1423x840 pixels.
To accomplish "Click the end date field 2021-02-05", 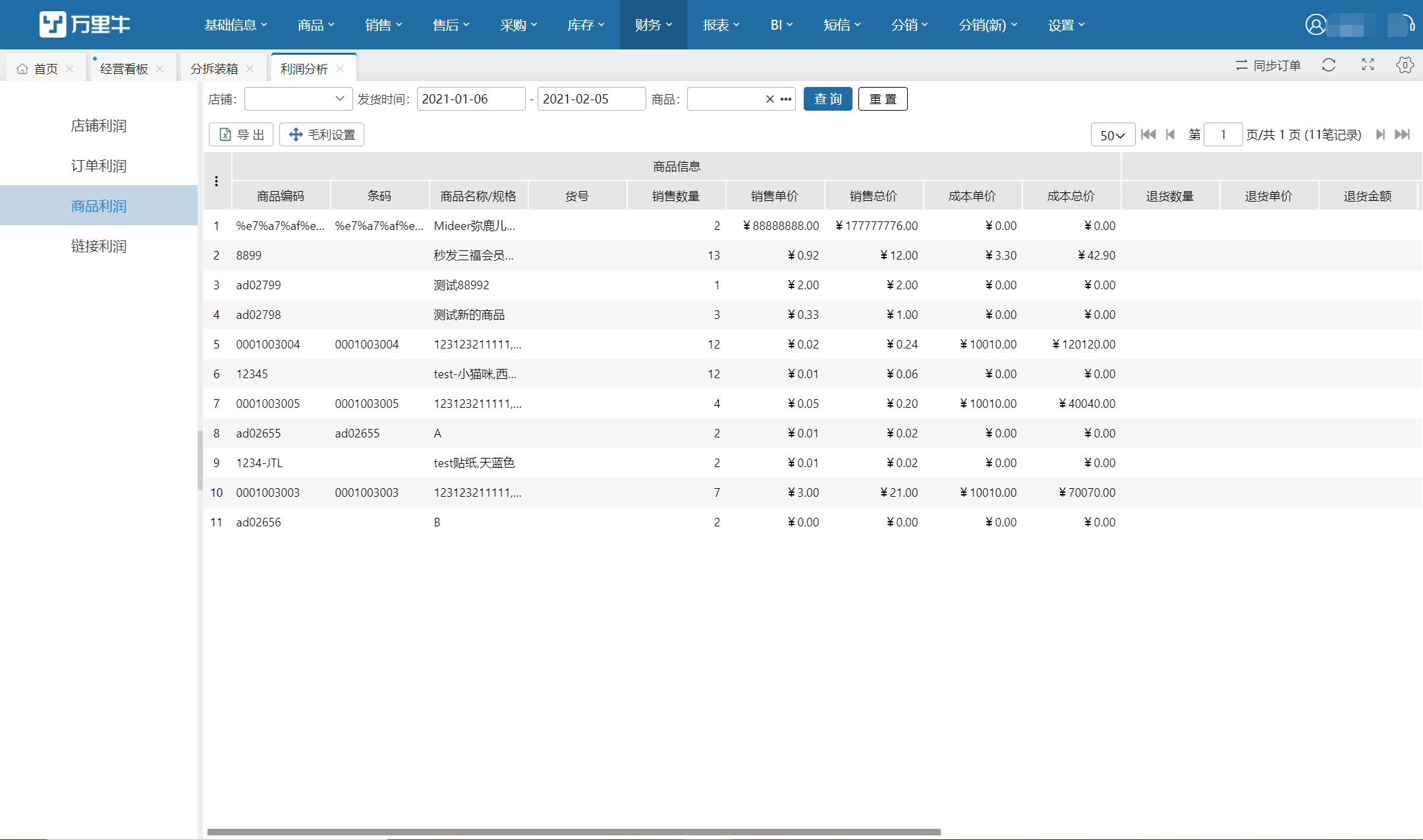I will click(x=592, y=99).
